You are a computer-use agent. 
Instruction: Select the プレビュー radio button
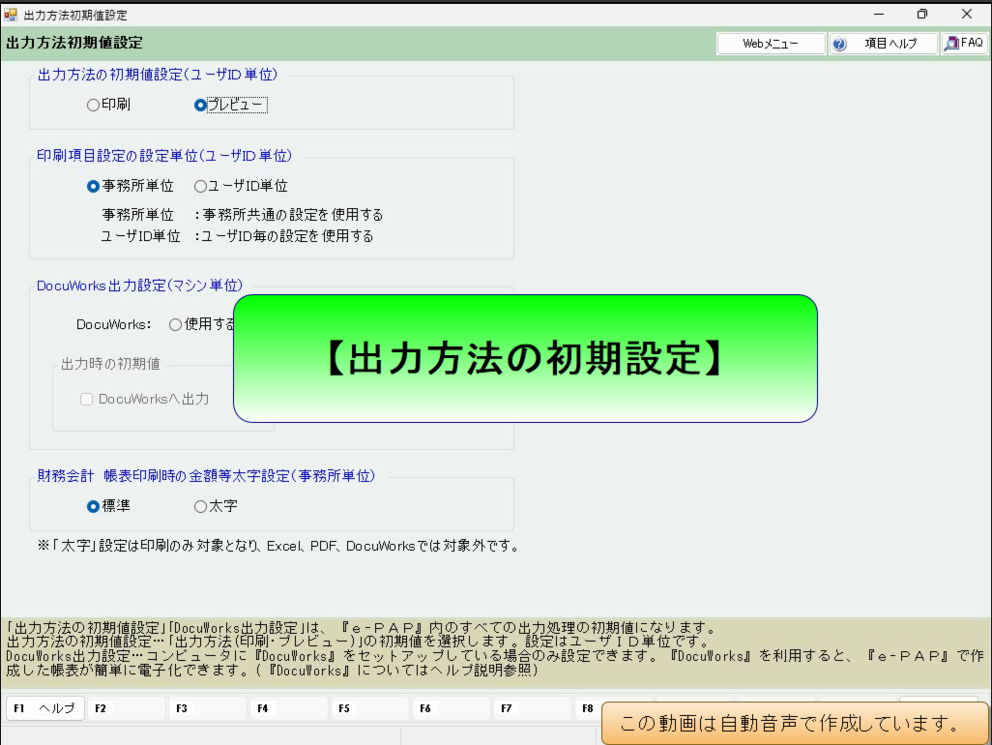231,105
